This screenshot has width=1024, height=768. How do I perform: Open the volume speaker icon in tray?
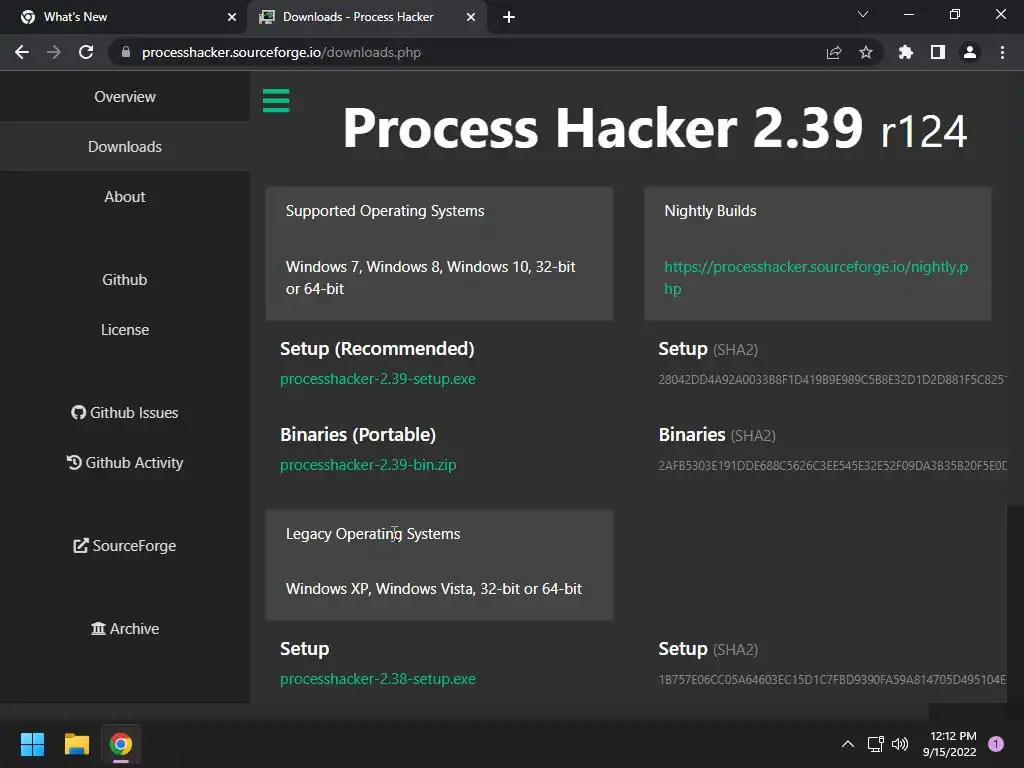900,744
